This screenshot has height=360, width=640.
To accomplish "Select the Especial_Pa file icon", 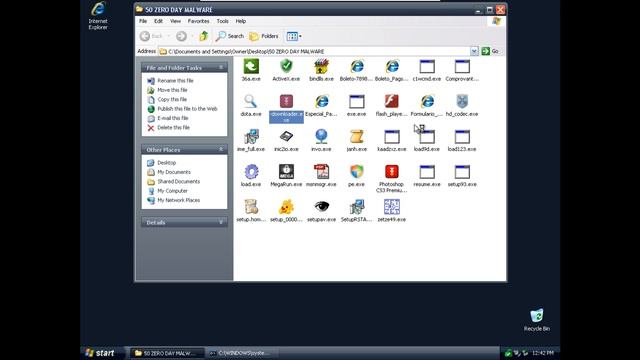I will (x=321, y=102).
